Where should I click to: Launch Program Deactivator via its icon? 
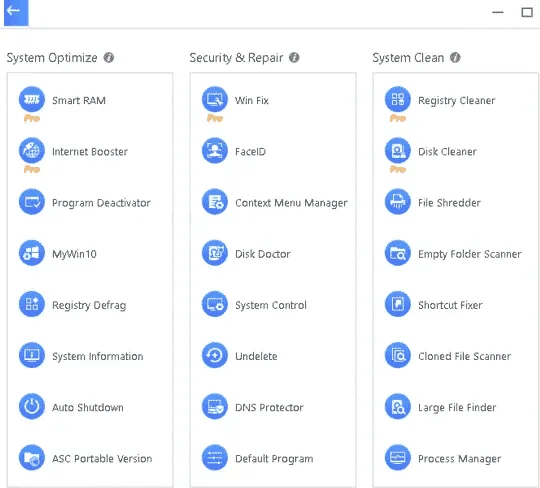32,202
